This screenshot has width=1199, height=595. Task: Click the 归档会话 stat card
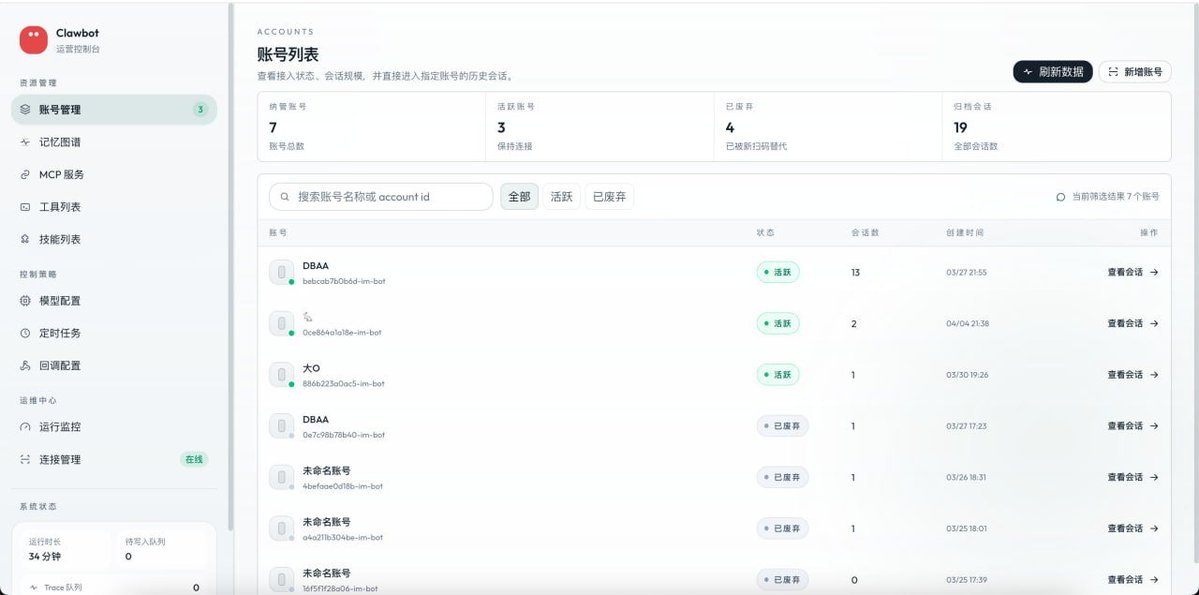pos(1056,127)
